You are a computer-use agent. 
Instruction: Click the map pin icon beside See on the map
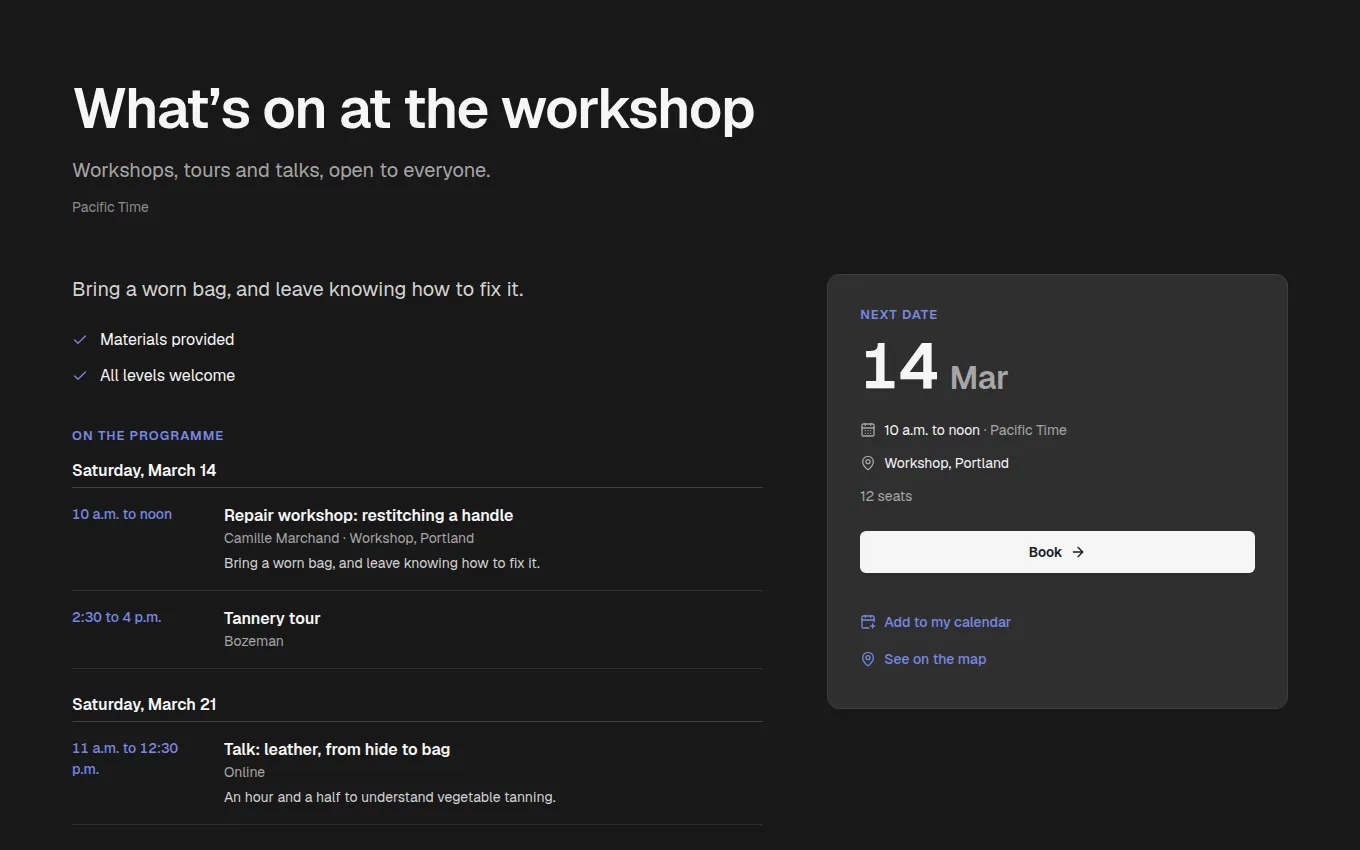pos(868,659)
